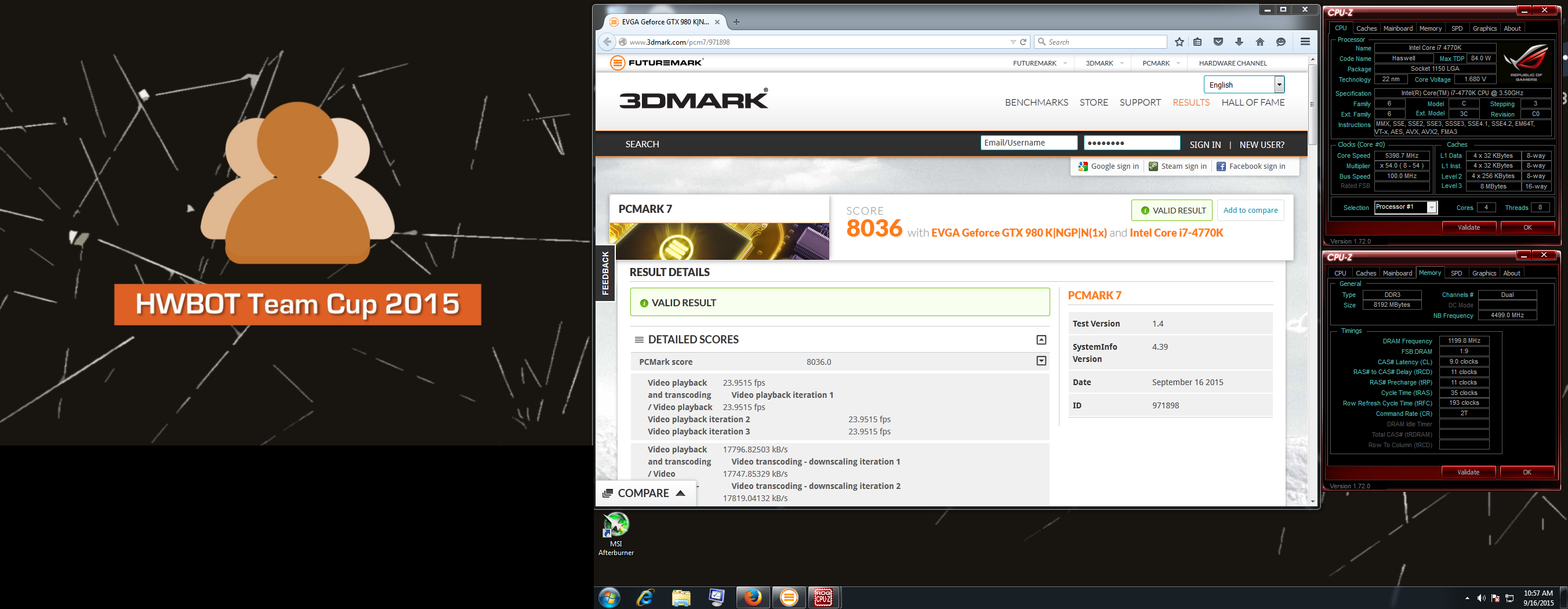Expand the PCMARK top menu dropdown
This screenshot has width=1568, height=609.
tap(1178, 63)
